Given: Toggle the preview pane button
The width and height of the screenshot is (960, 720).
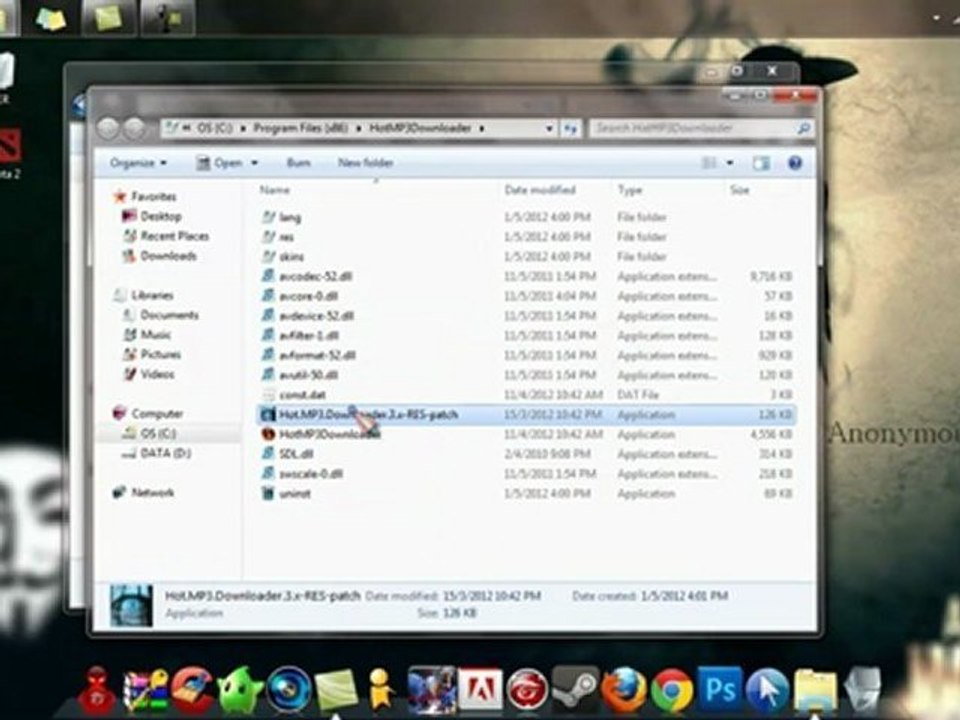Looking at the screenshot, I should coord(761,163).
